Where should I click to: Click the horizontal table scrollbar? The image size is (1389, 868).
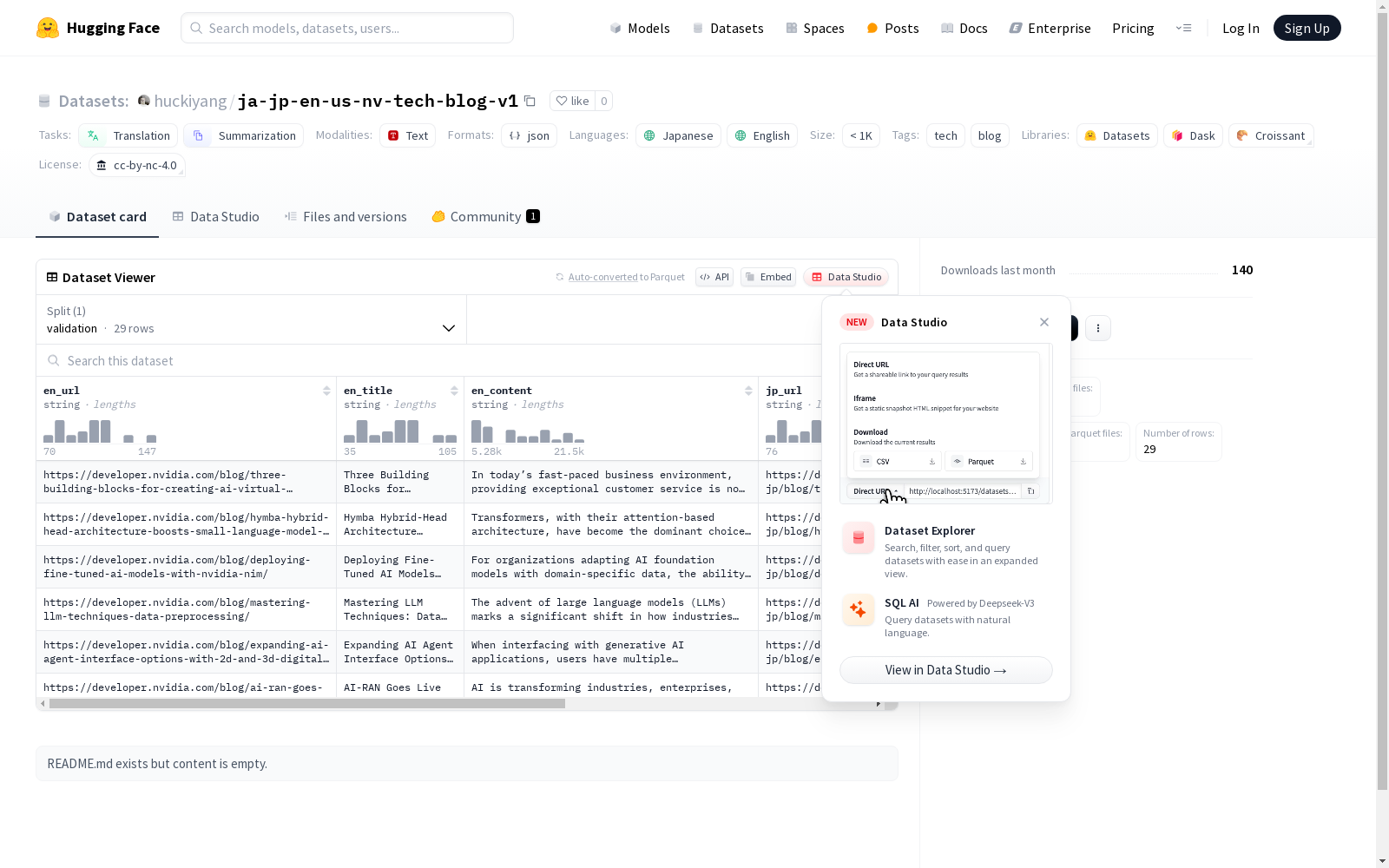point(307,704)
